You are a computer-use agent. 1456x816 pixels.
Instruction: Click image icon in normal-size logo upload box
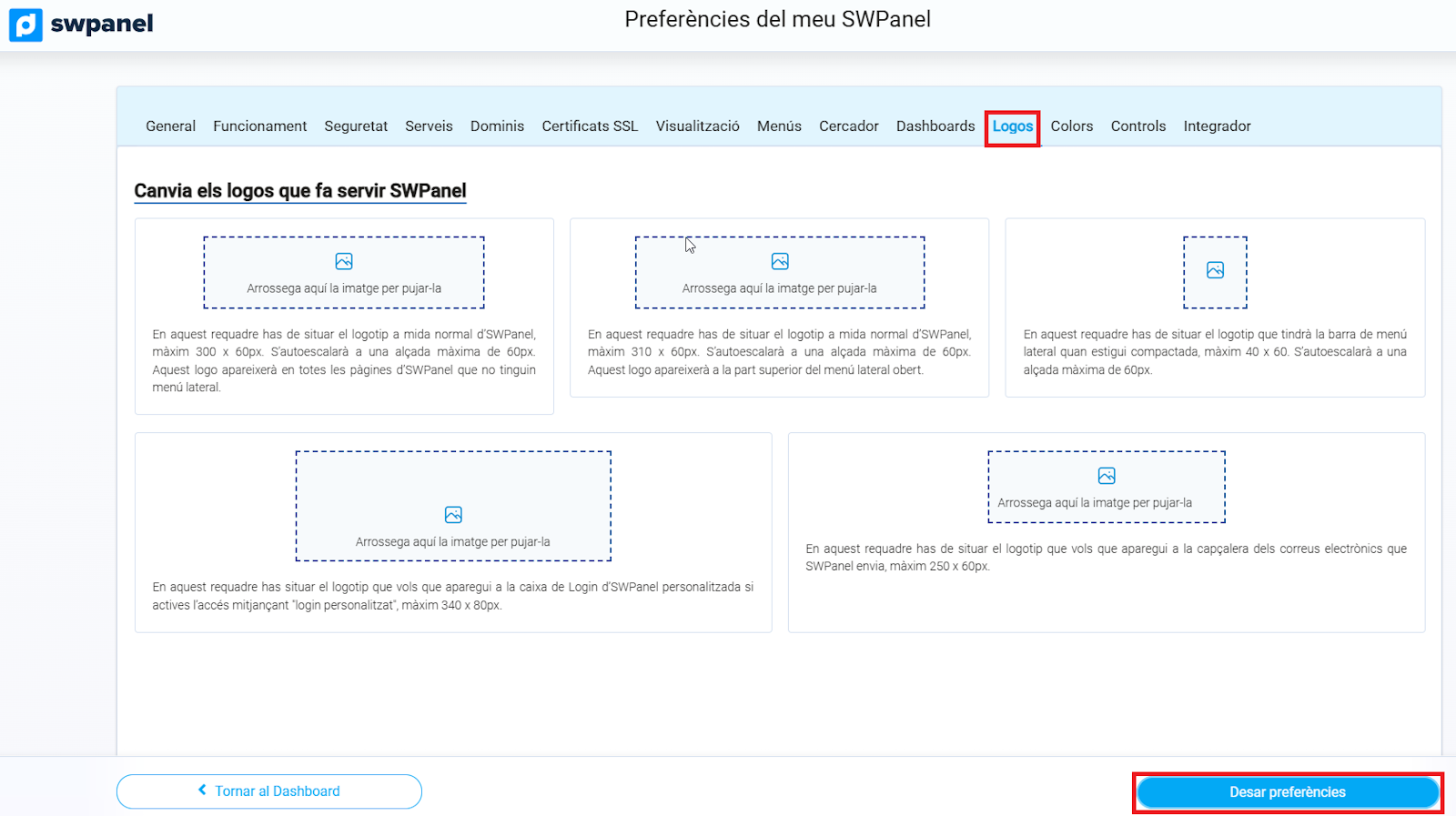coord(344,262)
